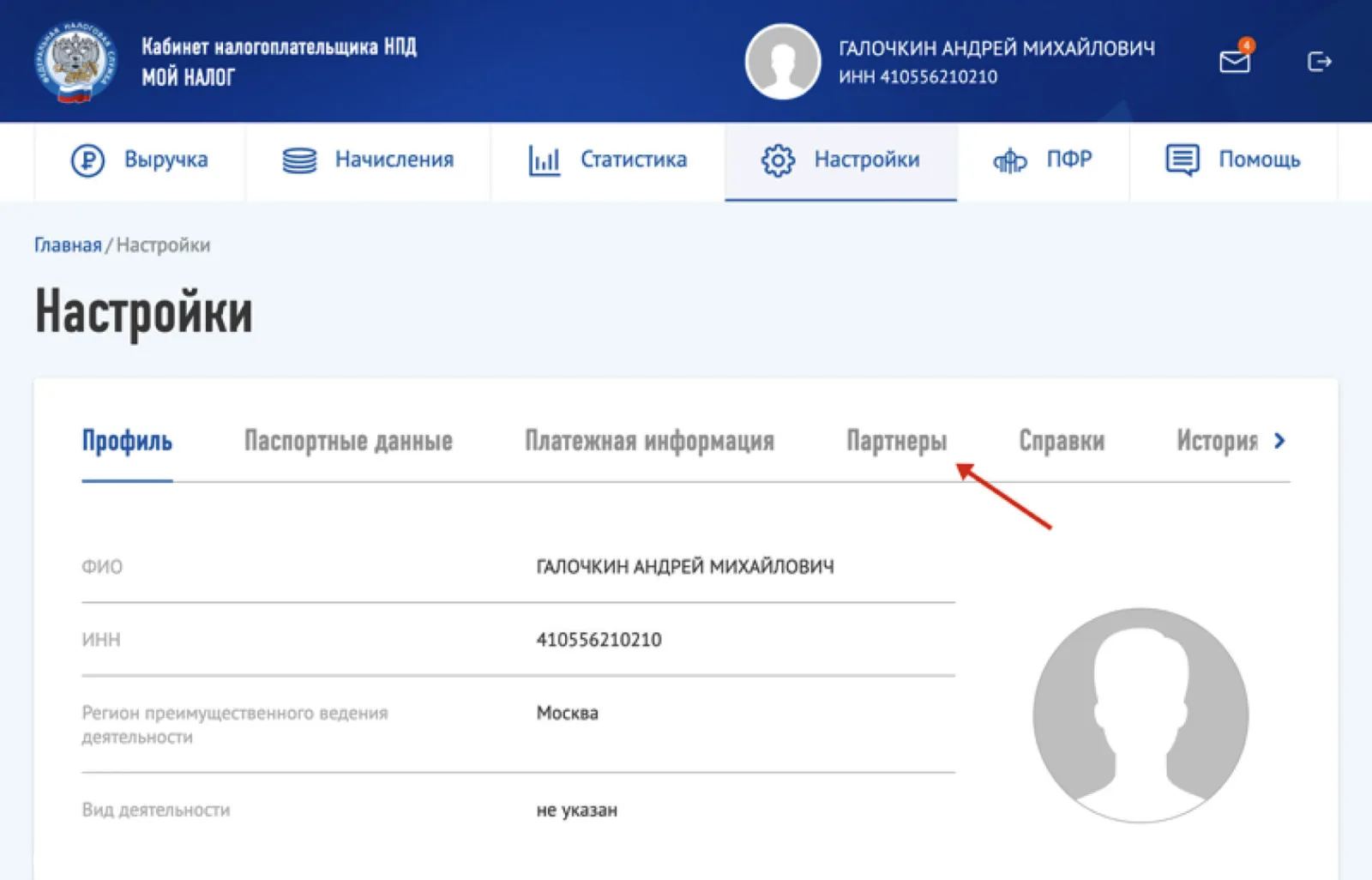Open the История tab
Viewport: 1372px width, 880px height.
coord(1217,441)
